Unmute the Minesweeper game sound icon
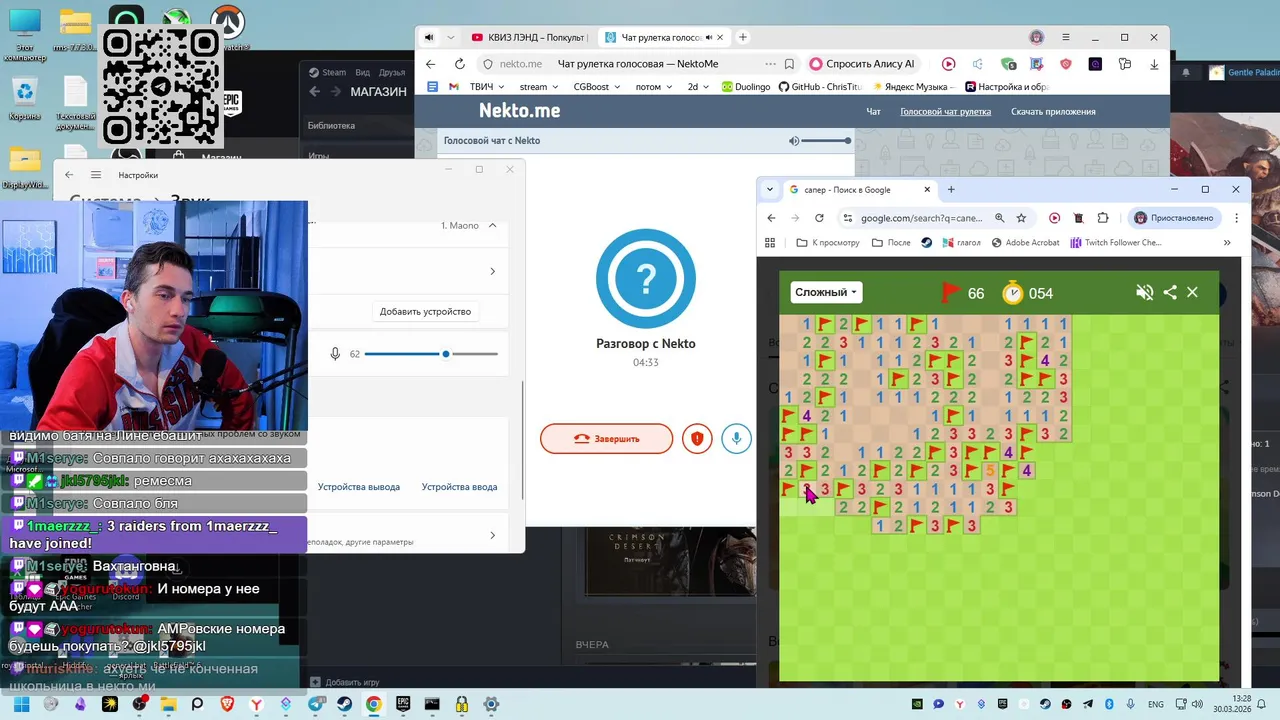 coord(1145,292)
